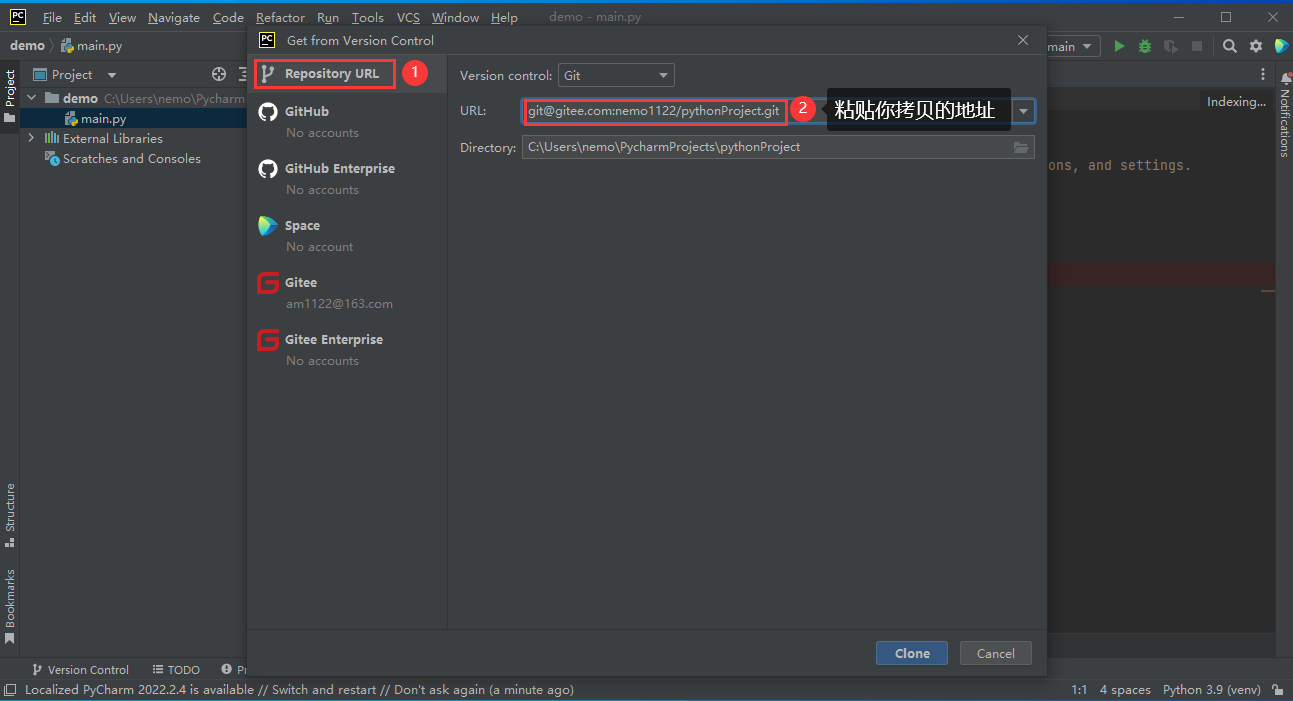
Task: Open the URL history dropdown arrow
Action: [1023, 111]
